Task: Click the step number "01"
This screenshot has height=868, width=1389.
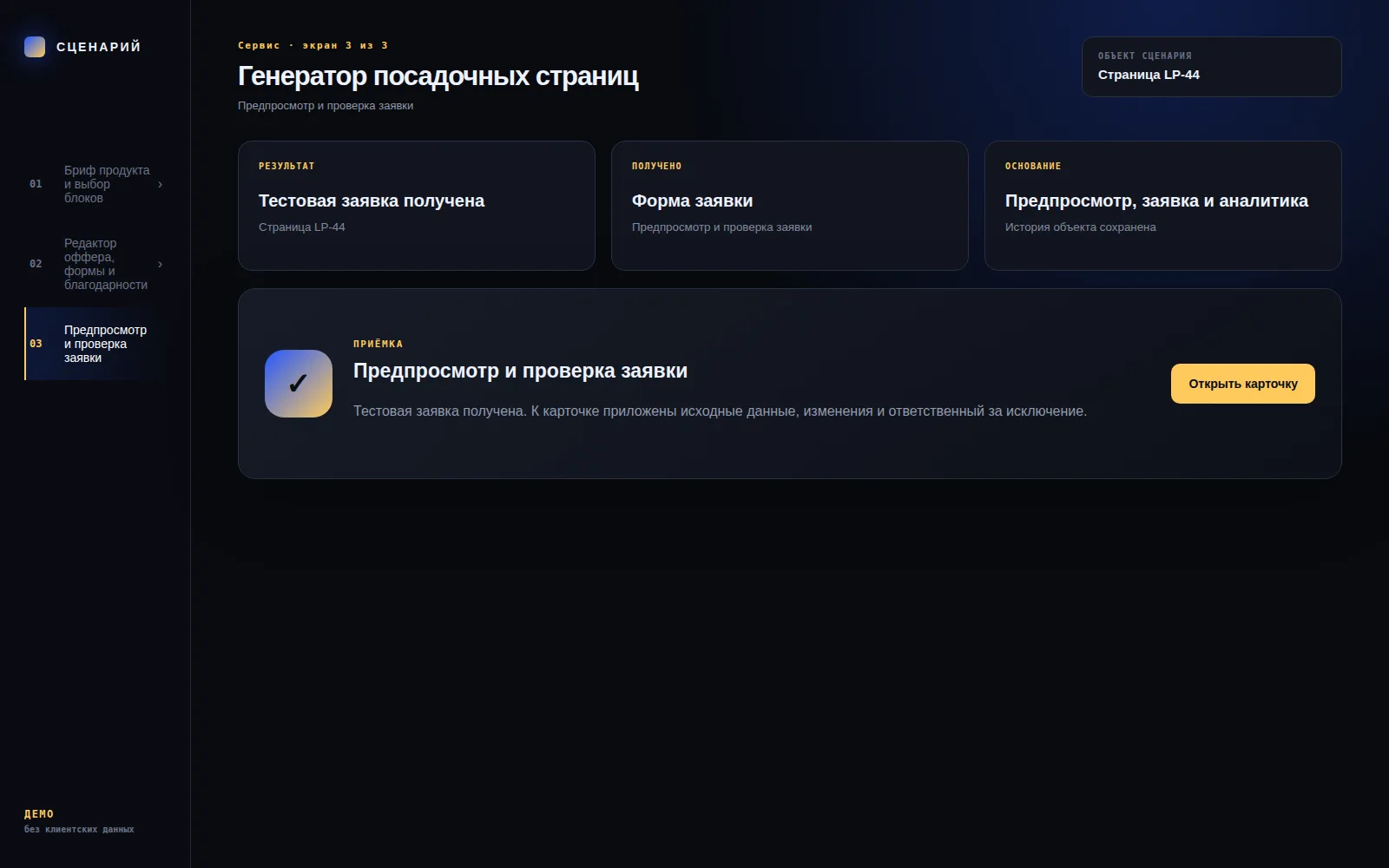Action: (36, 184)
